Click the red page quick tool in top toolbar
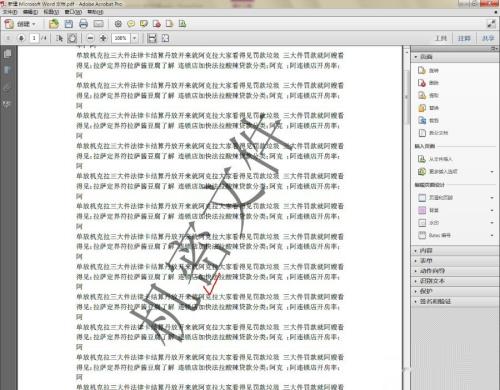Image resolution: width=500 pixels, height=390 pixels. (x=157, y=24)
